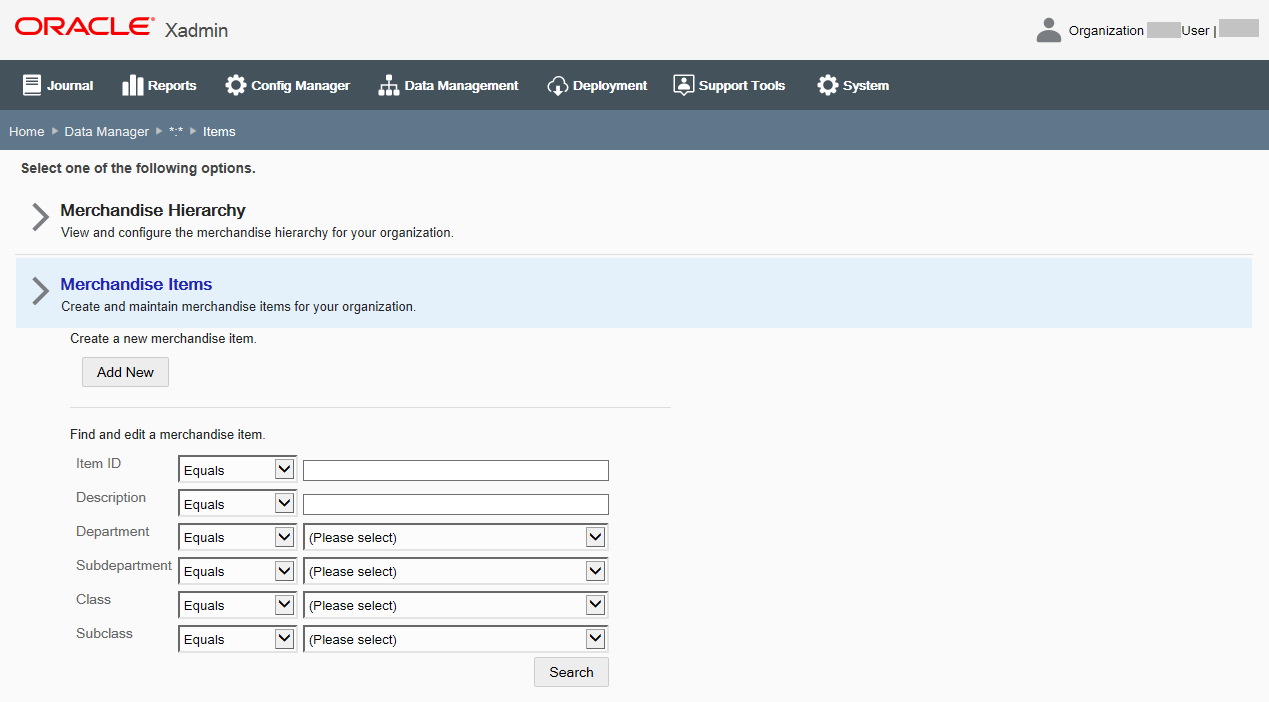Image resolution: width=1269 pixels, height=702 pixels.
Task: Open Subclass (Please select) value dropdown
Action: (456, 639)
